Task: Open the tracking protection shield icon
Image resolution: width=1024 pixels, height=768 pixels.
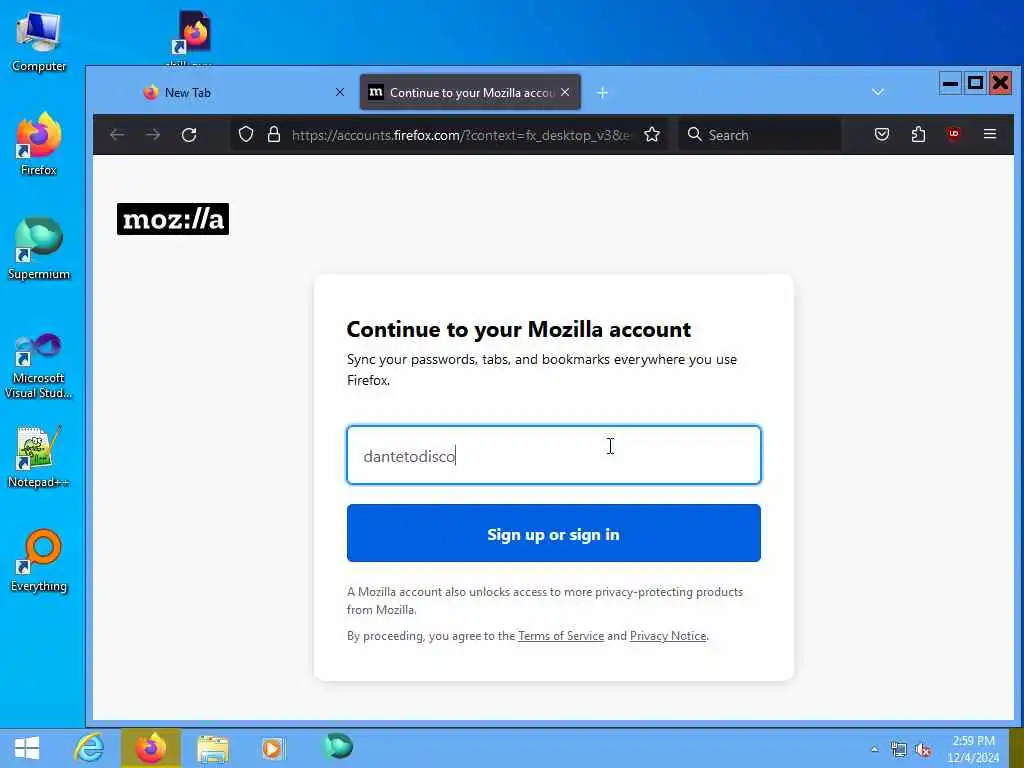Action: tap(246, 135)
